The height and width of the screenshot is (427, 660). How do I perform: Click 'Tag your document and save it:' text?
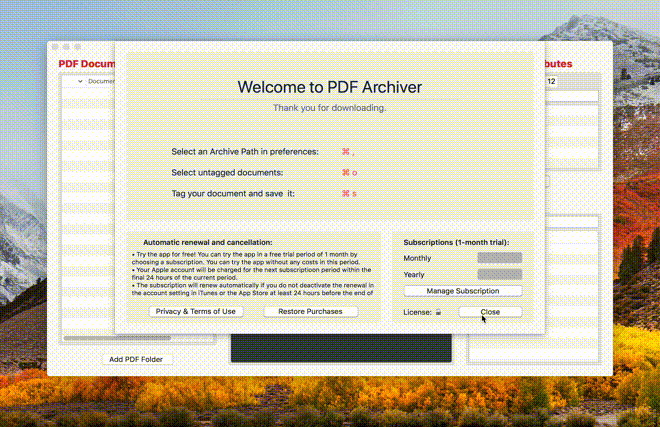pyautogui.click(x=233, y=194)
